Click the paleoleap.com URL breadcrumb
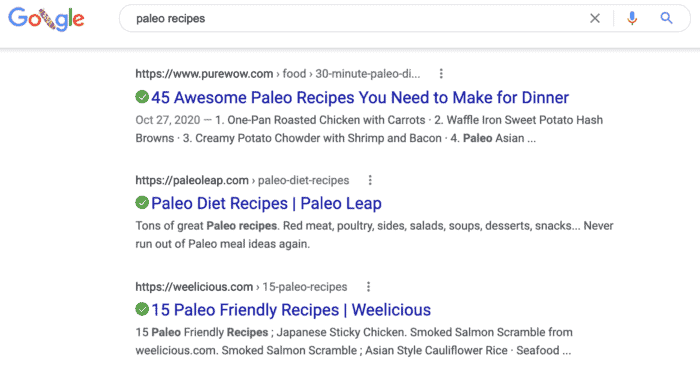 [x=242, y=180]
